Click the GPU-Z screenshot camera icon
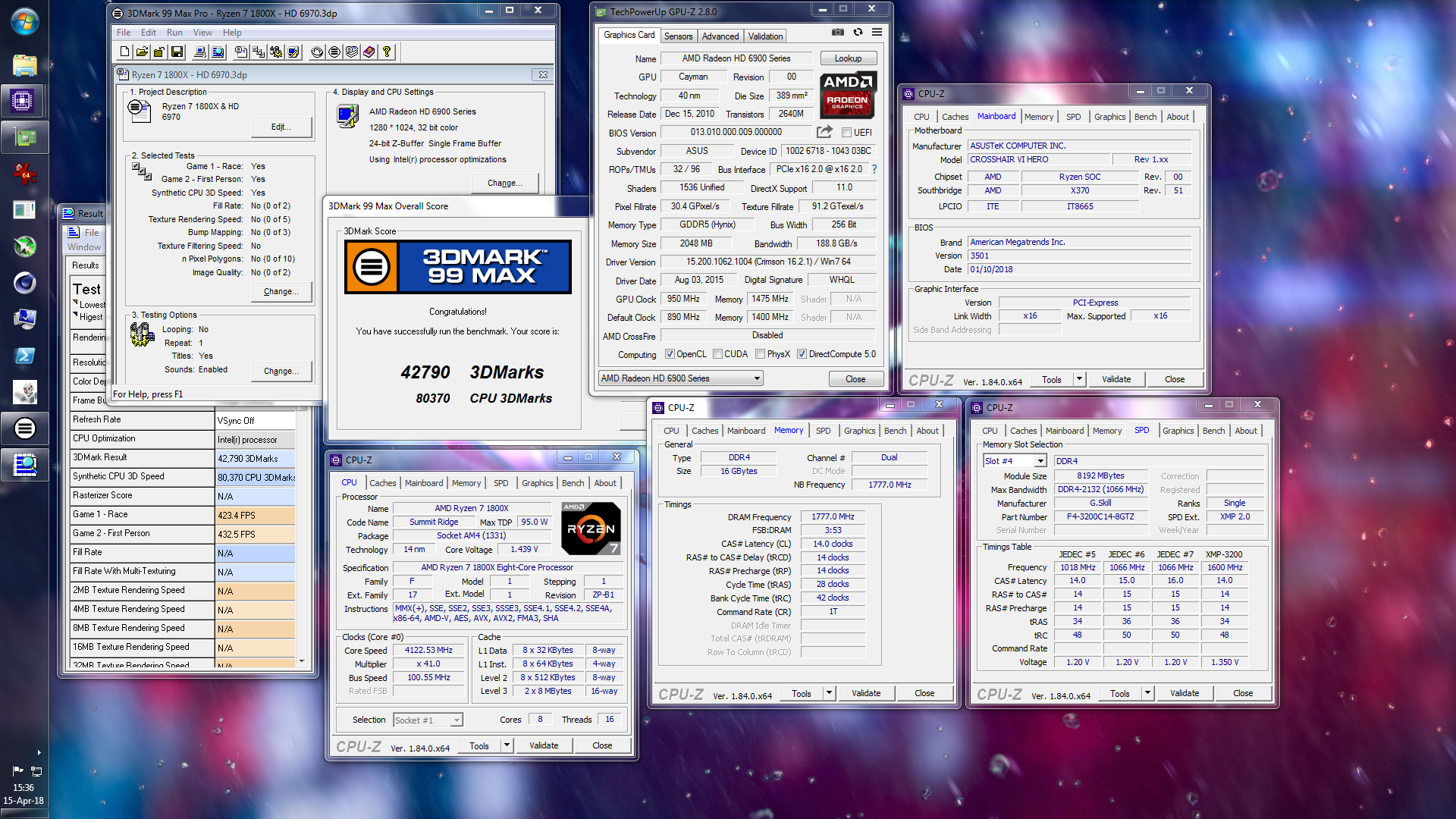Viewport: 1456px width, 819px height. (x=837, y=33)
